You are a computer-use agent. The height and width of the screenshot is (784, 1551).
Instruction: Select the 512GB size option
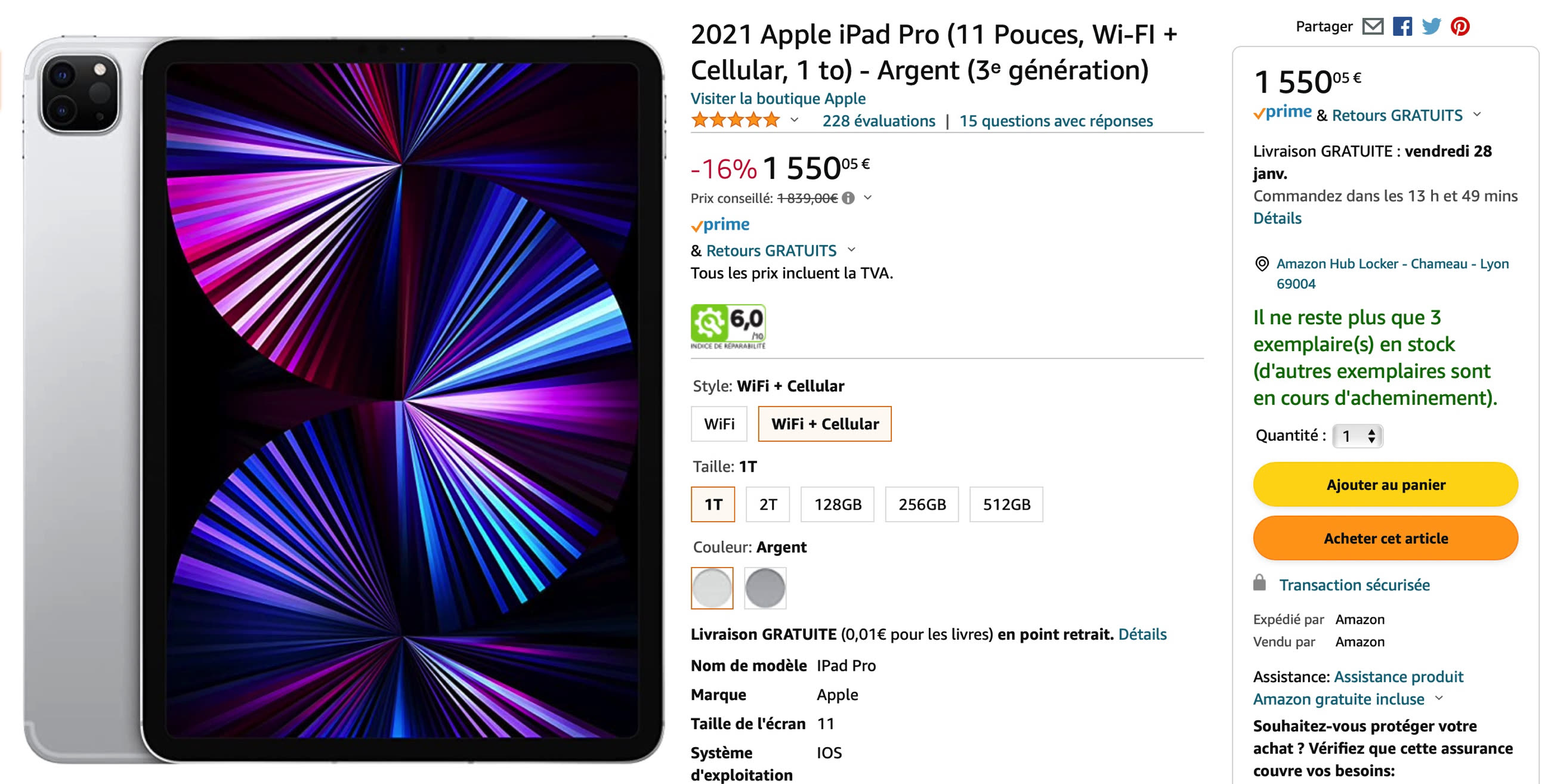tap(1006, 504)
